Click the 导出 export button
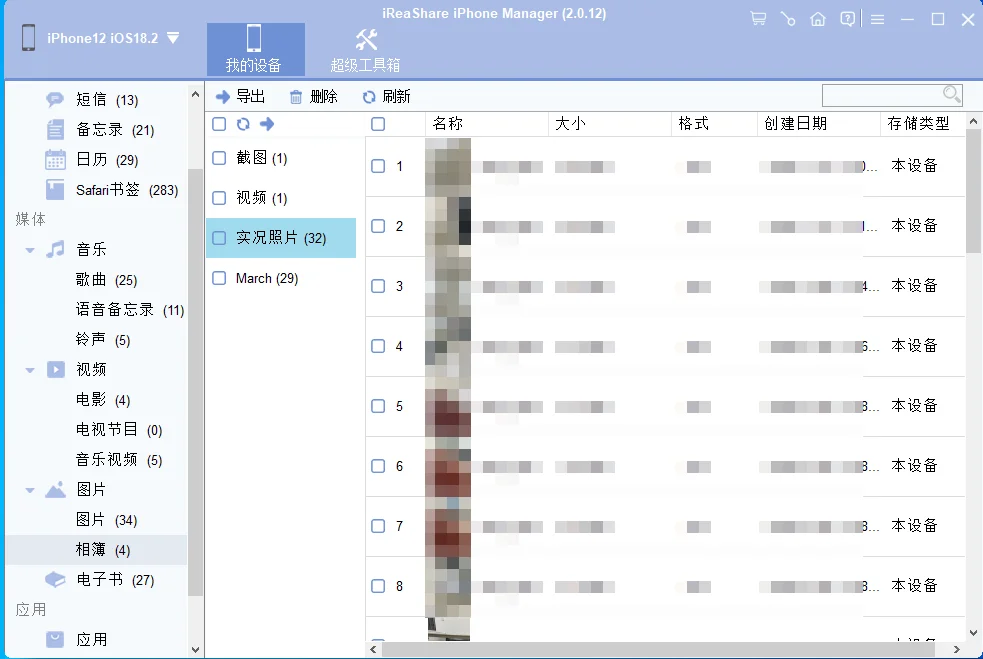The height and width of the screenshot is (659, 983). [x=240, y=96]
